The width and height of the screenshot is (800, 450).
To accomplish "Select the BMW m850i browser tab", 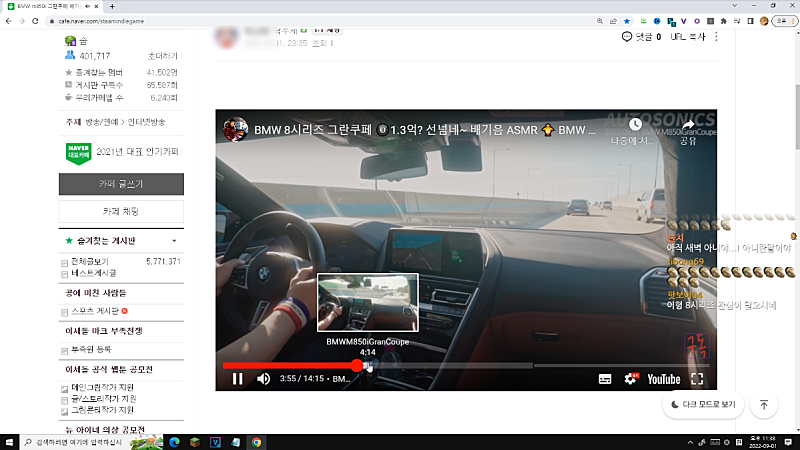I will tap(53, 6).
